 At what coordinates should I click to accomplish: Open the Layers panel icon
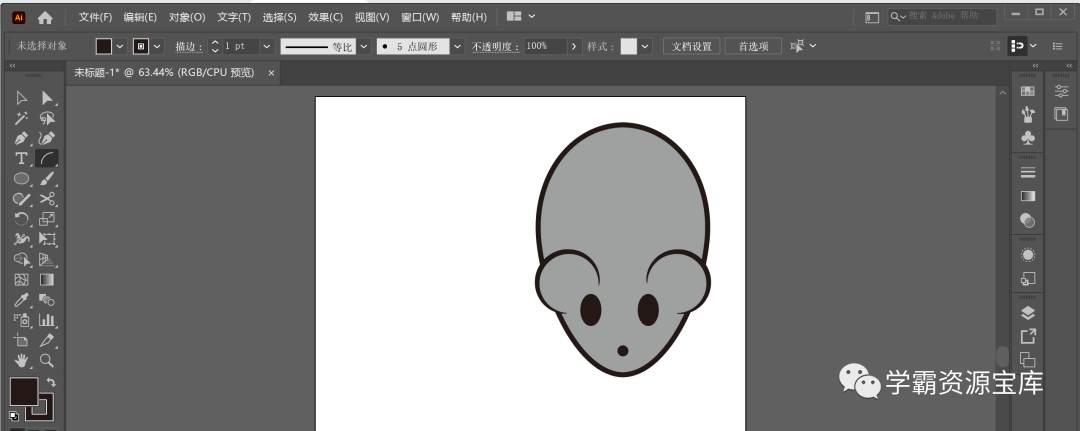tap(1027, 314)
